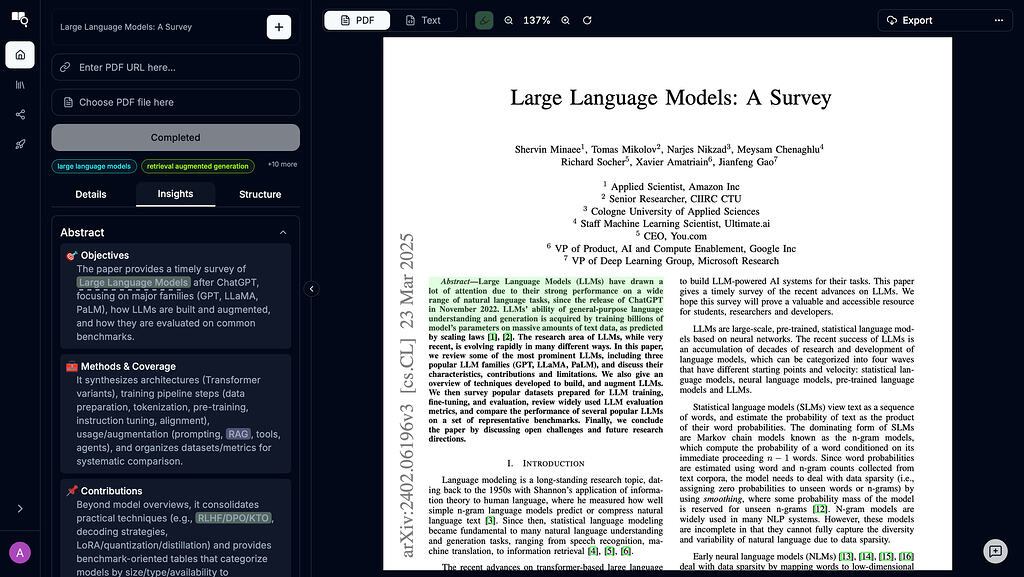
Task: Click the Contributions heading
Action: click(x=111, y=491)
